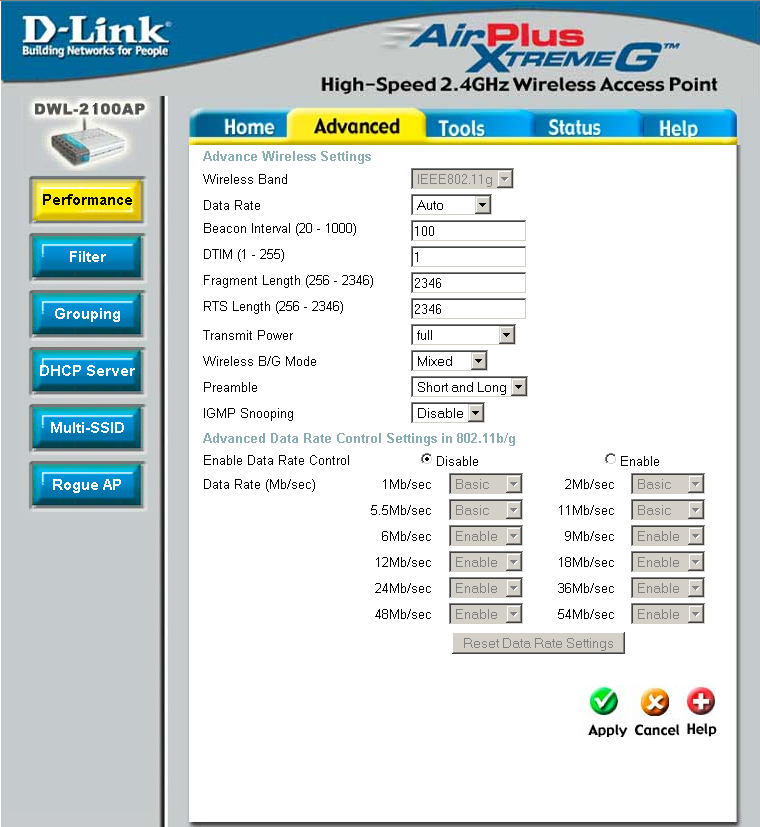
Task: Click the Cancel text label
Action: tap(656, 729)
